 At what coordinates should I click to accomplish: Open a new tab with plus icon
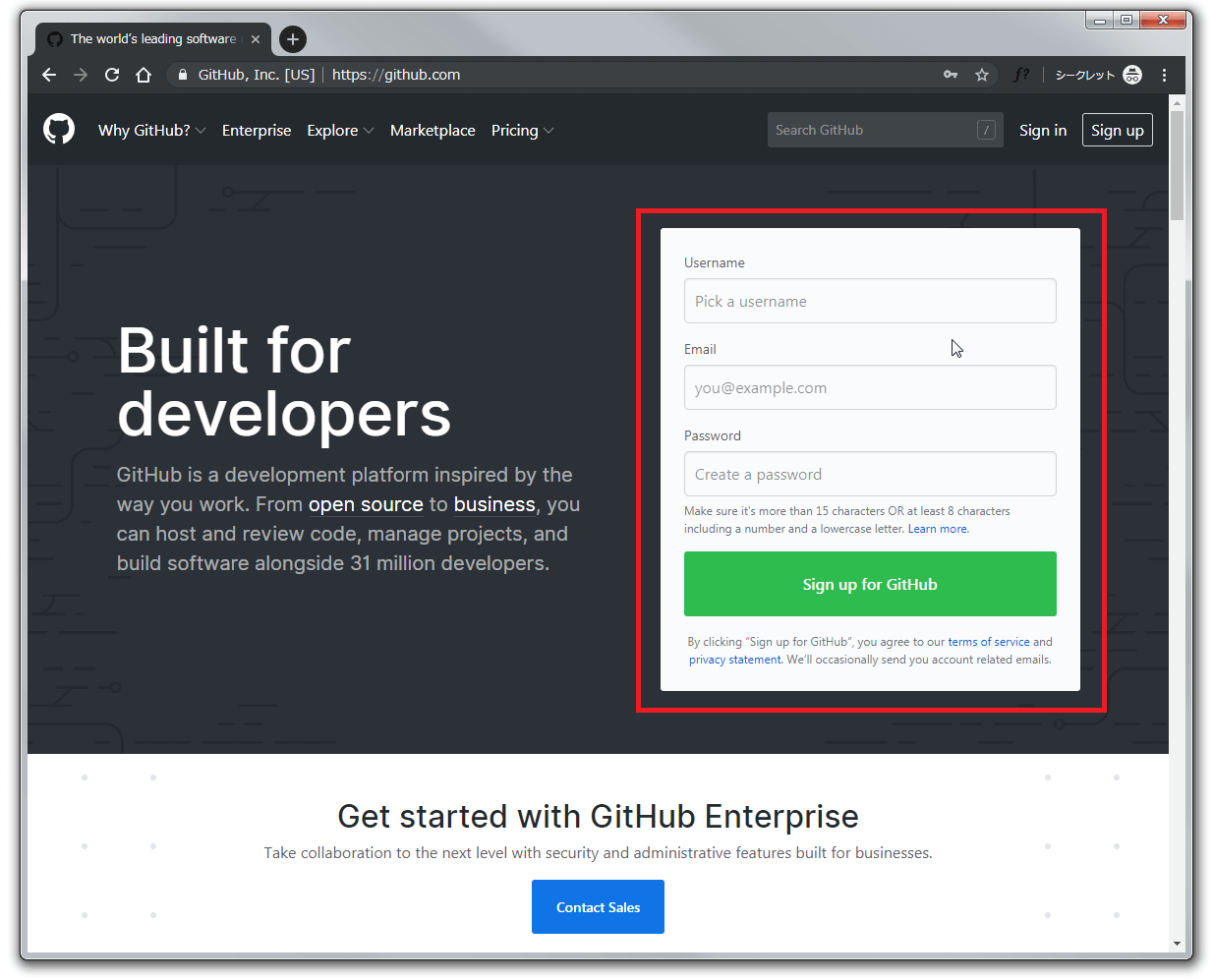293,39
